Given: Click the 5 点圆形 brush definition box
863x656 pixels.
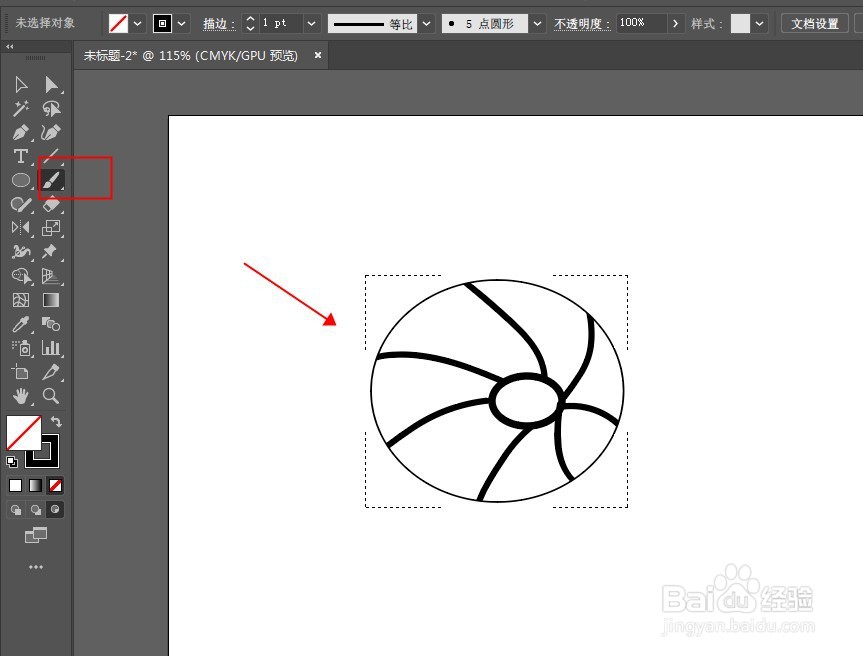Looking at the screenshot, I should pyautogui.click(x=485, y=24).
